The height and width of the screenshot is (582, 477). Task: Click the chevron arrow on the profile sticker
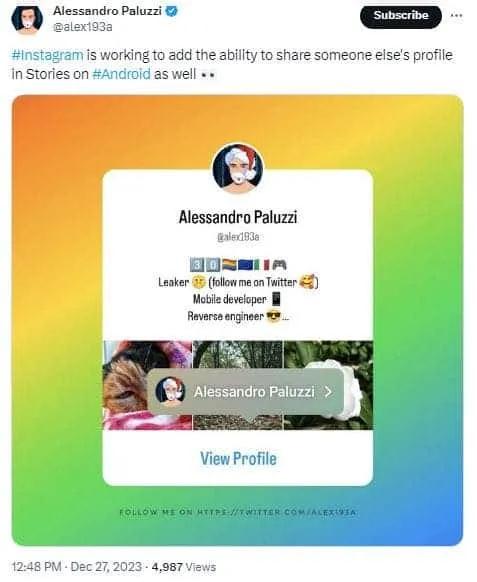click(328, 392)
